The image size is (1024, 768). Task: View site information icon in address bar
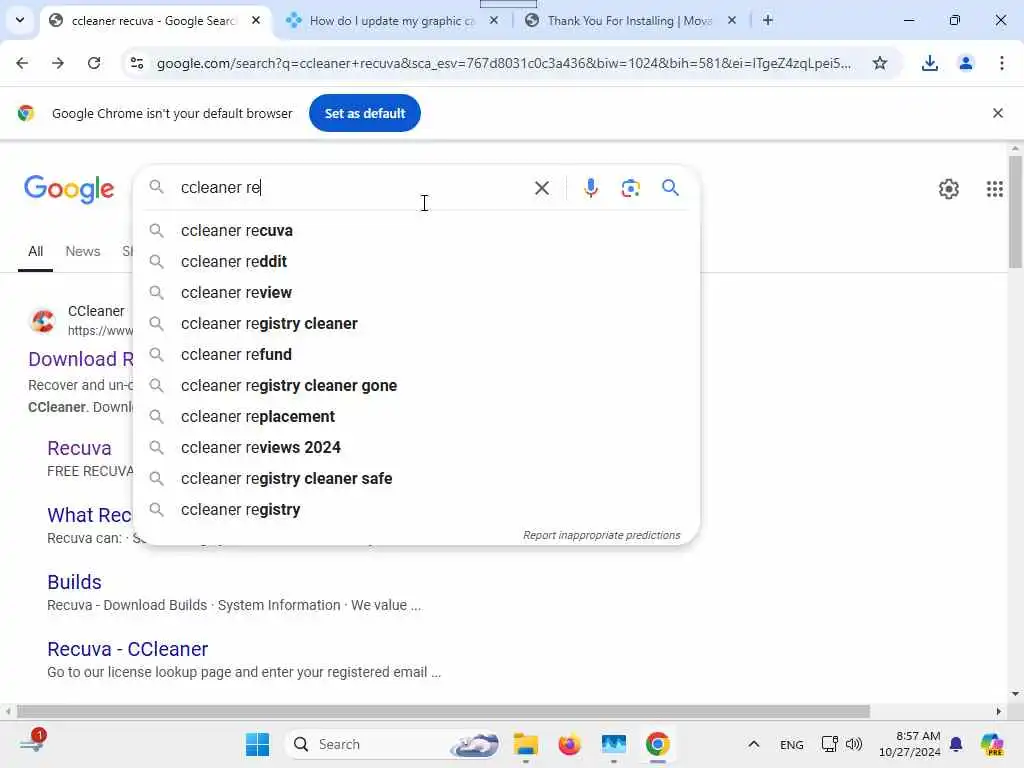[x=137, y=63]
